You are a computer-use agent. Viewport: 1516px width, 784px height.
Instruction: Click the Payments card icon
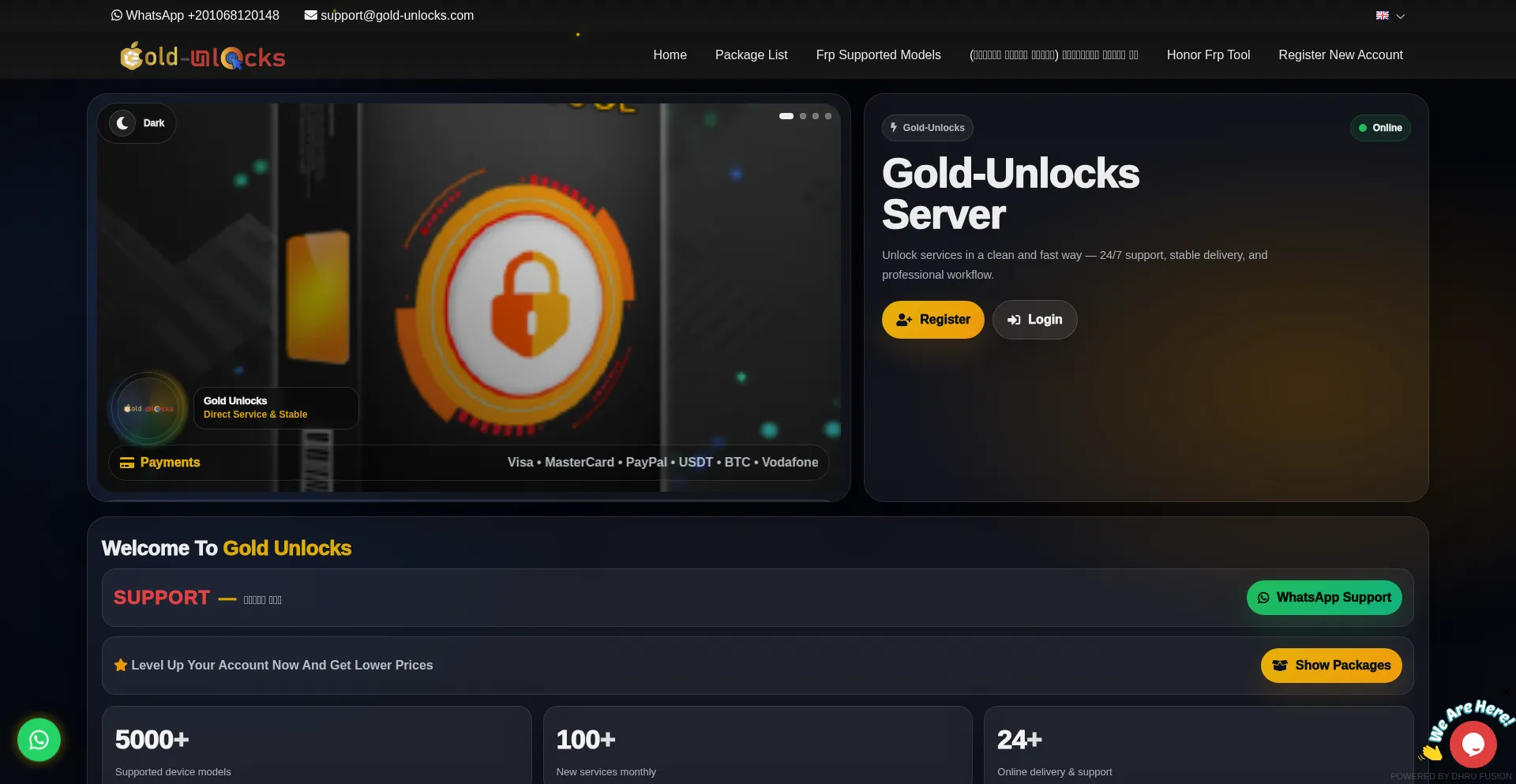pos(126,463)
